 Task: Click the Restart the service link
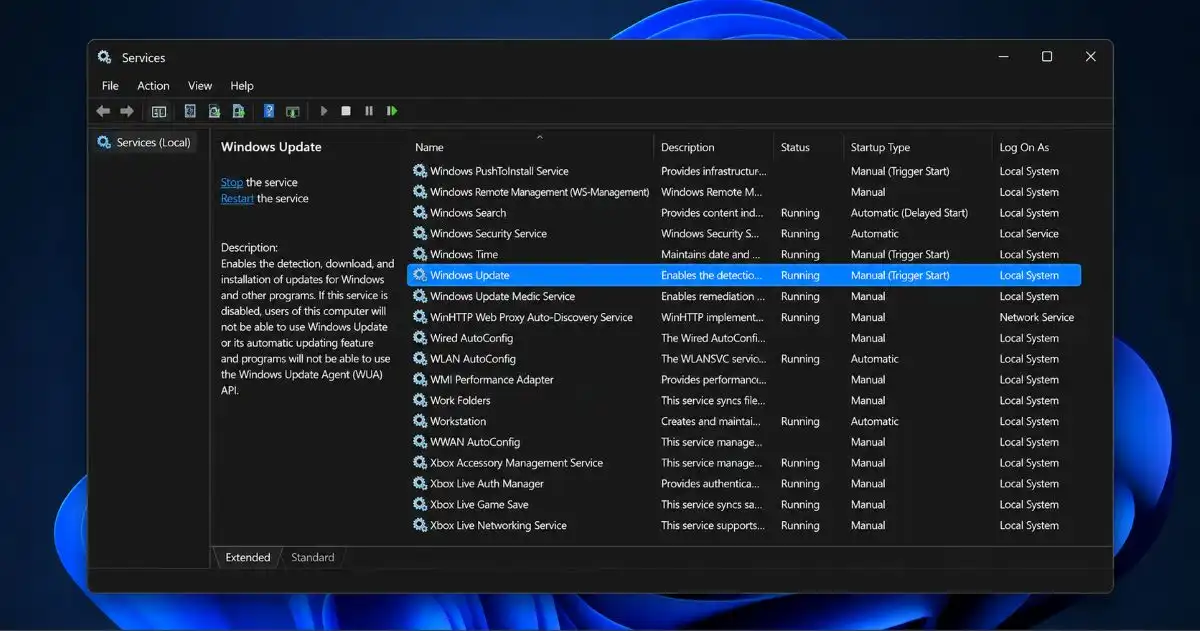[x=237, y=198]
